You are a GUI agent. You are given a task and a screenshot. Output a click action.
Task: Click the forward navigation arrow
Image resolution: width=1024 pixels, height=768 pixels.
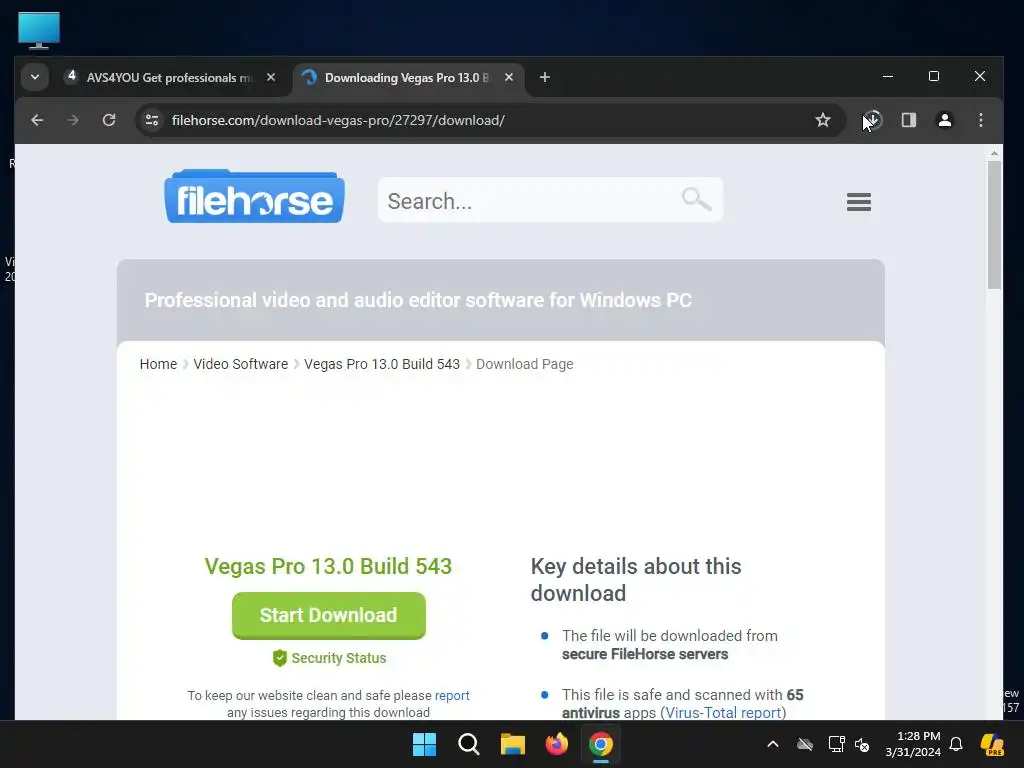(73, 120)
